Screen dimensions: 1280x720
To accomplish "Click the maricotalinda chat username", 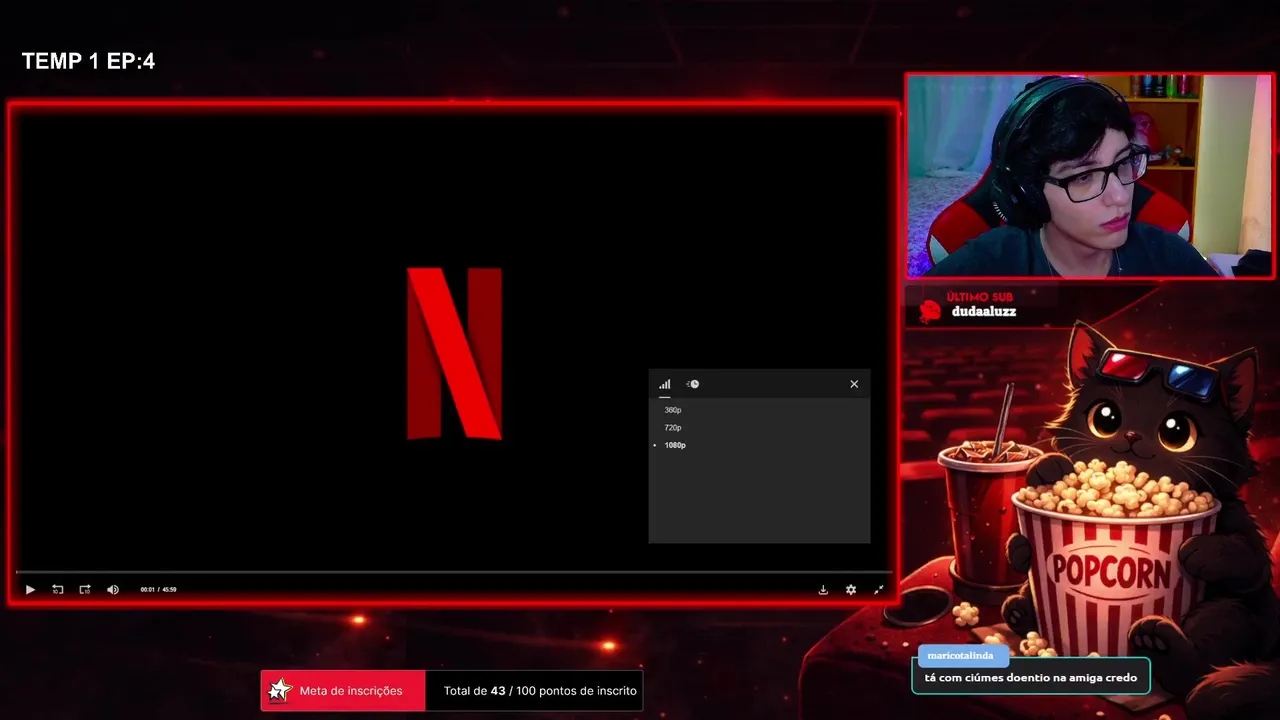I will 960,656.
